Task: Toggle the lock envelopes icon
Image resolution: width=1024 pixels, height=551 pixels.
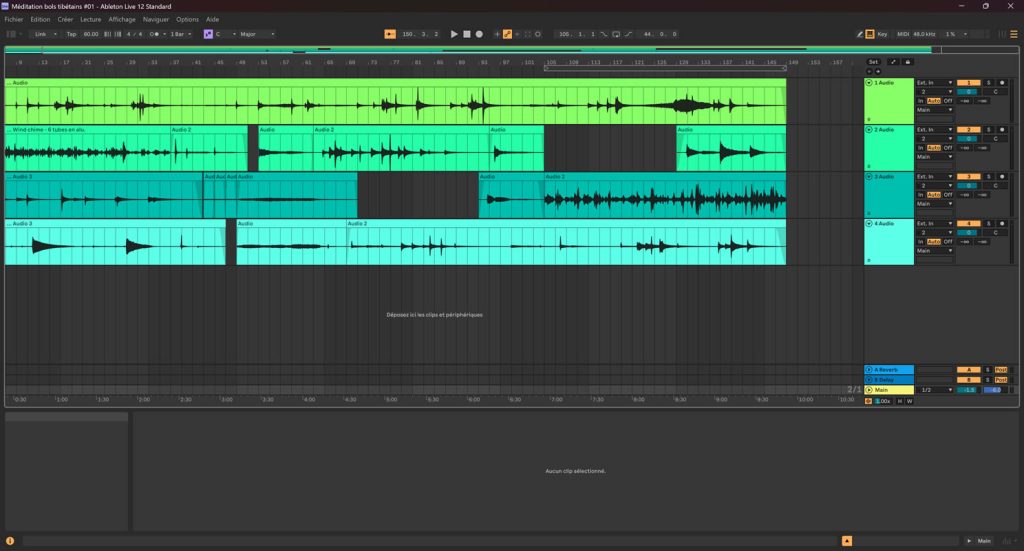Action: coord(907,62)
